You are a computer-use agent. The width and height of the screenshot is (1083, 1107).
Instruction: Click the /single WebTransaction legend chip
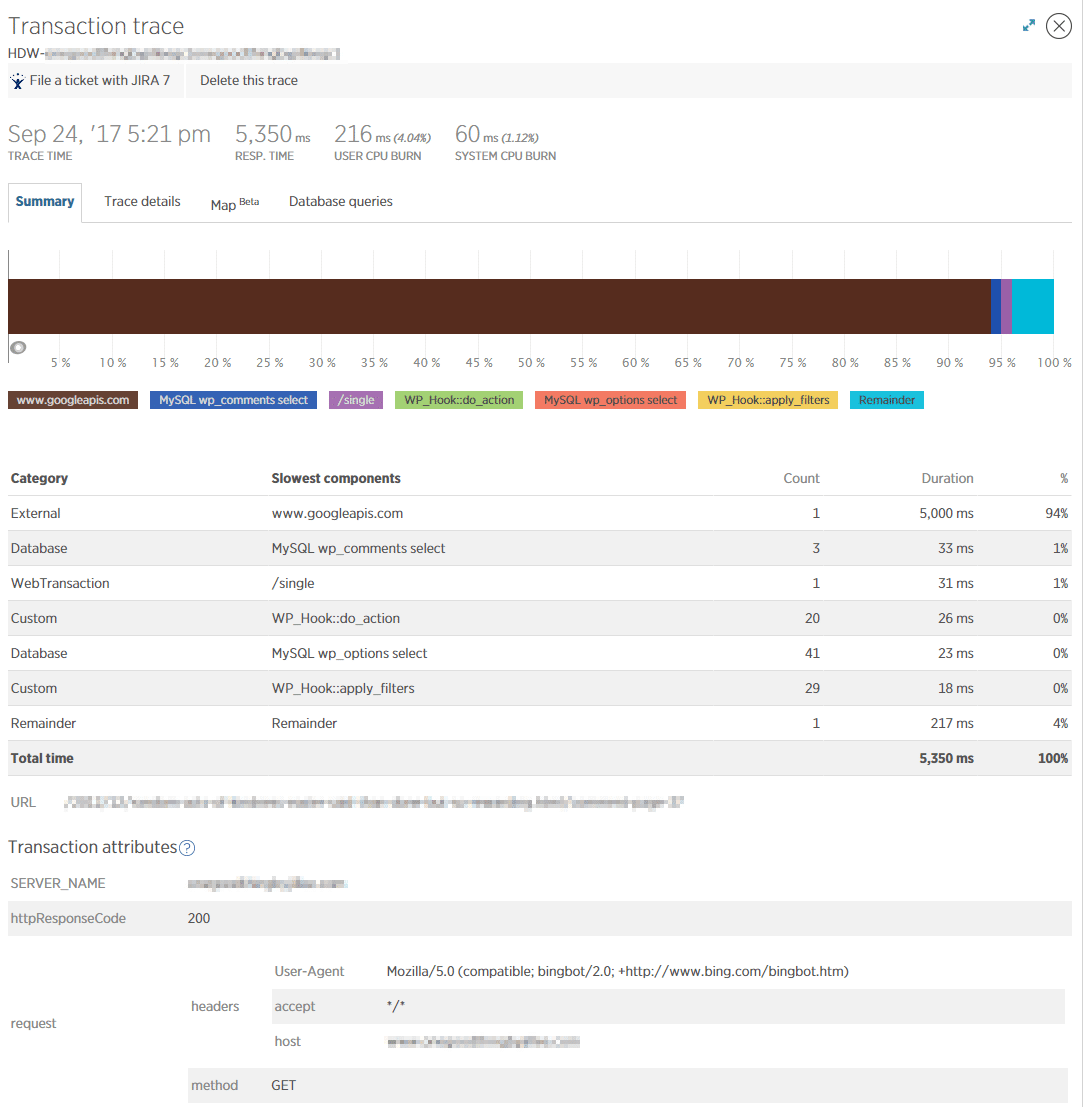click(355, 399)
